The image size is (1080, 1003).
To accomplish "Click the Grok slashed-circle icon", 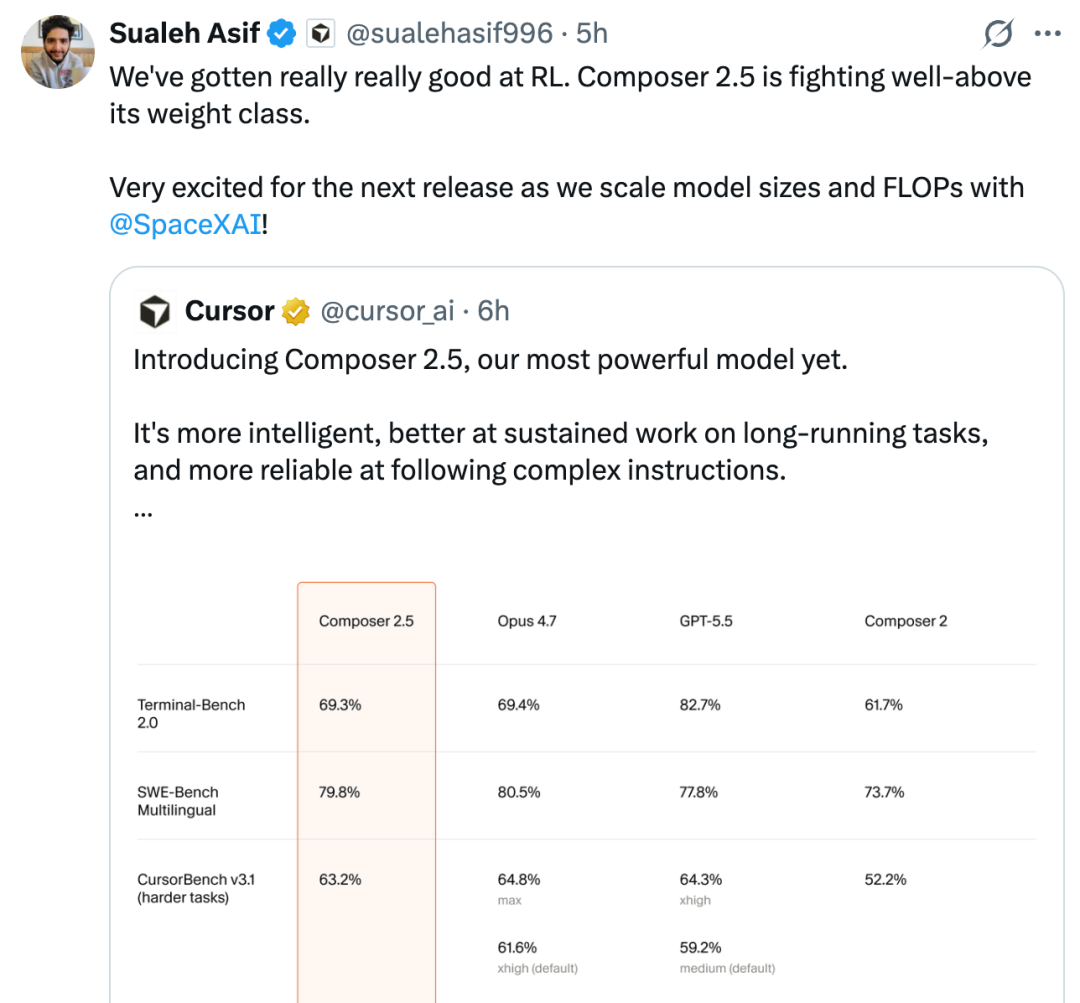I will pos(998,33).
